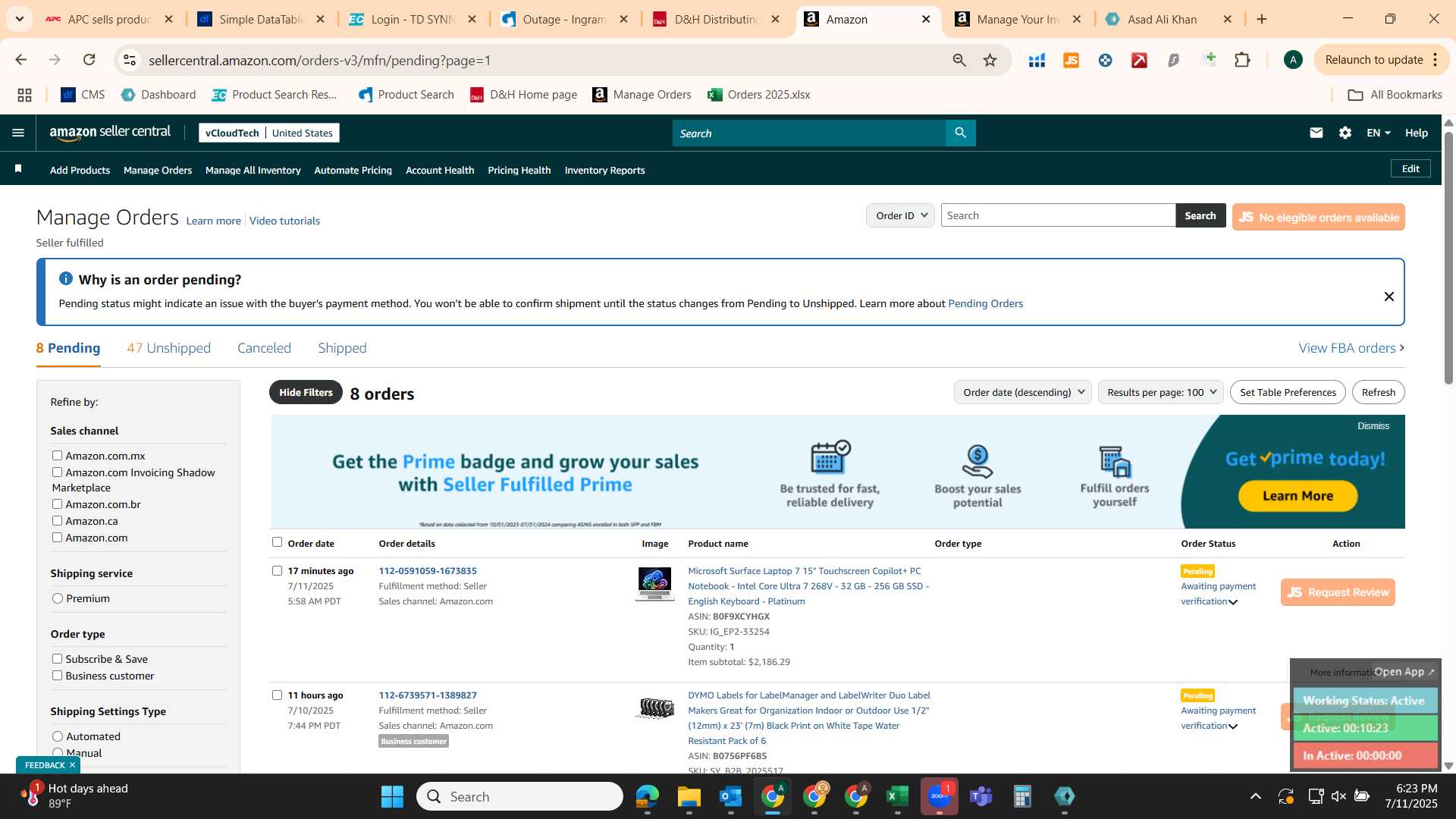Click the Surface Laptop product thumbnail
The height and width of the screenshot is (819, 1456).
pos(654,584)
